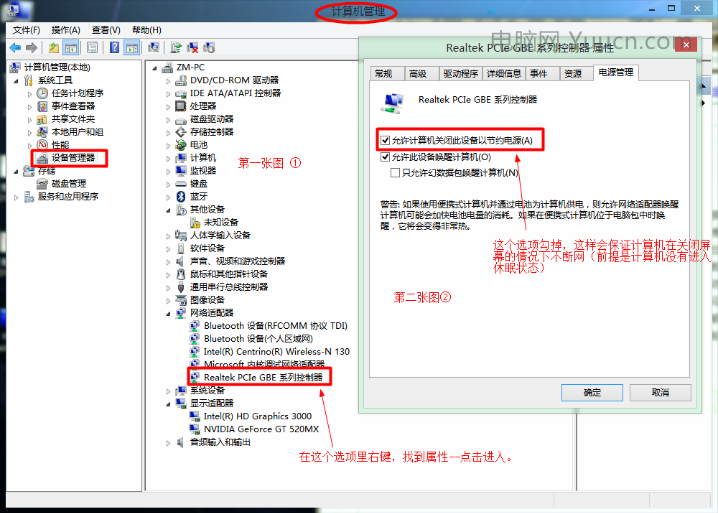Open the 帮助(H) menu

tap(147, 30)
